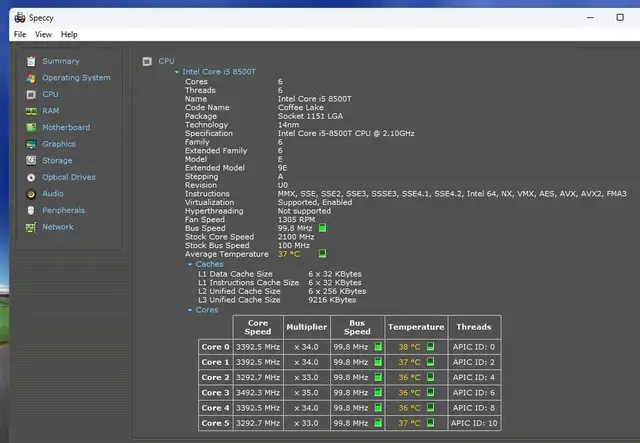Open the Network section
The image size is (640, 443).
pyautogui.click(x=58, y=227)
